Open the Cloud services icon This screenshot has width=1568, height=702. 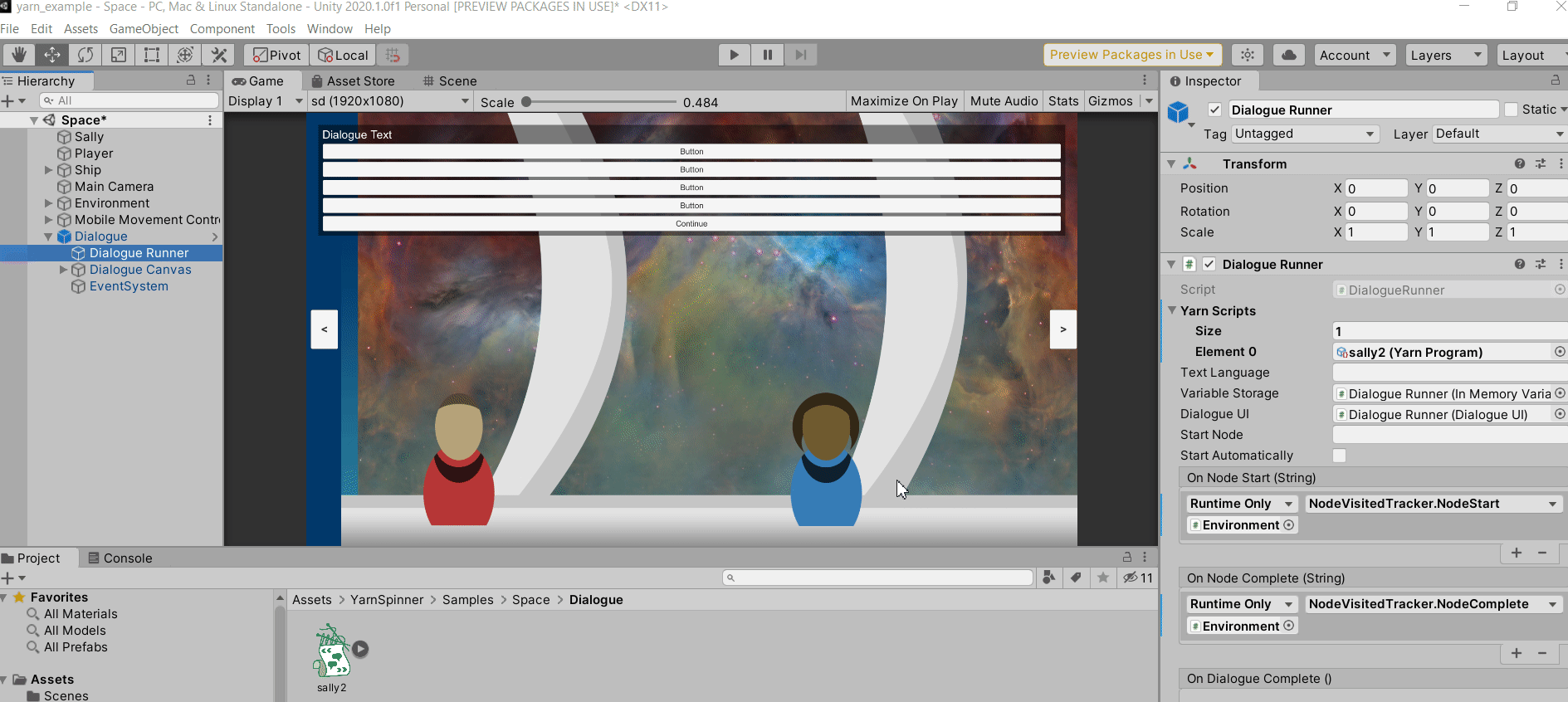click(1288, 55)
